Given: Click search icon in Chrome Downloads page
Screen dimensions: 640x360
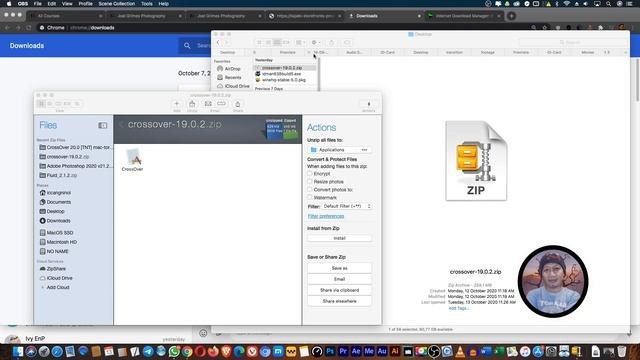Looking at the screenshot, I should click(187, 46).
